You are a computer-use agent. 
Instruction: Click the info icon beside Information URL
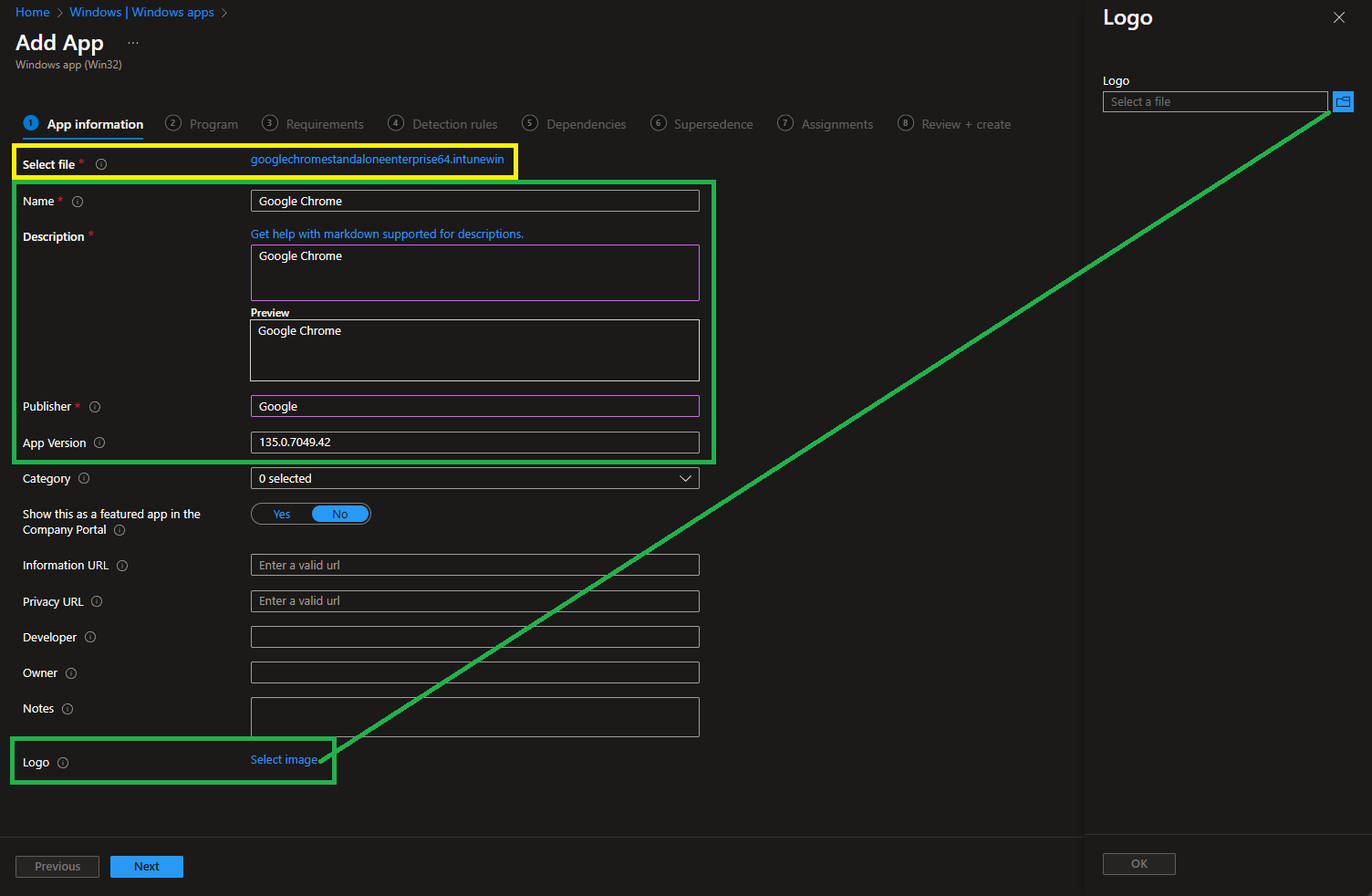122,566
